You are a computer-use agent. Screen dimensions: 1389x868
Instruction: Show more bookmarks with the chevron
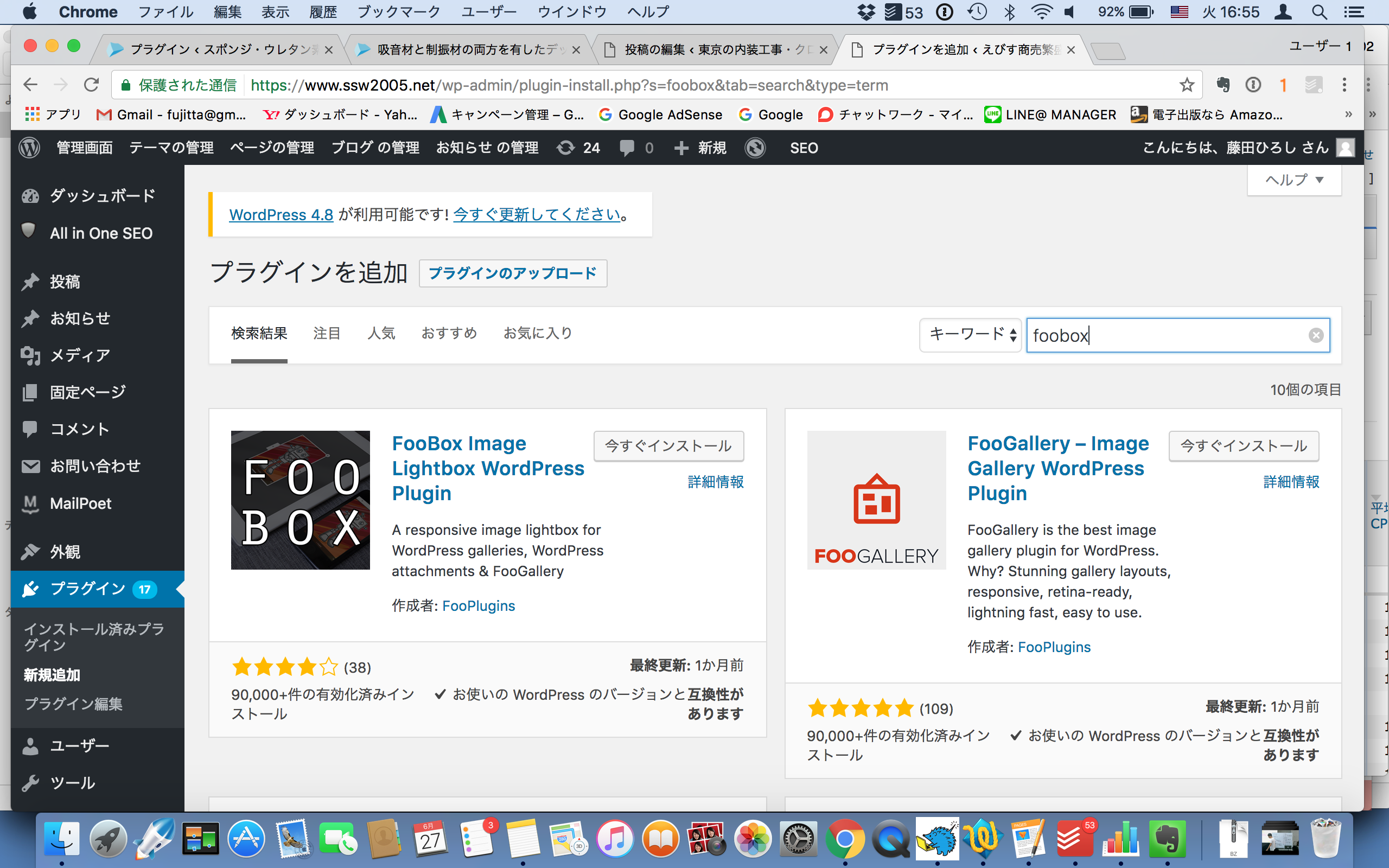(x=1348, y=115)
